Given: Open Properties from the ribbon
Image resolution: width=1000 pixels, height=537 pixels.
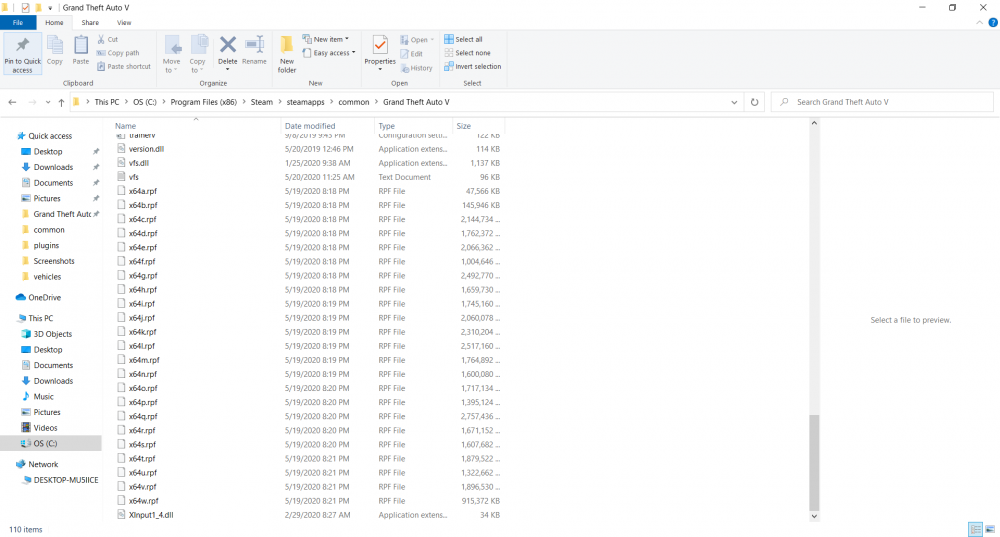Looking at the screenshot, I should [380, 48].
